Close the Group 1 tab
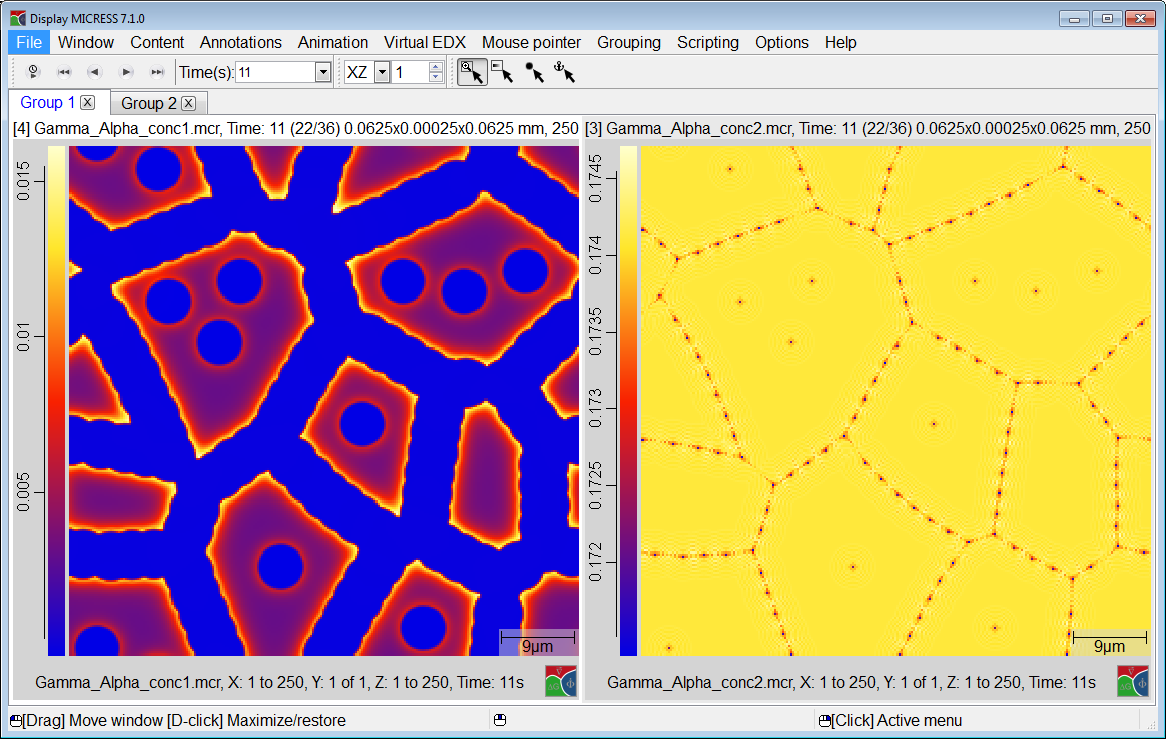The height and width of the screenshot is (739, 1166). pos(88,102)
